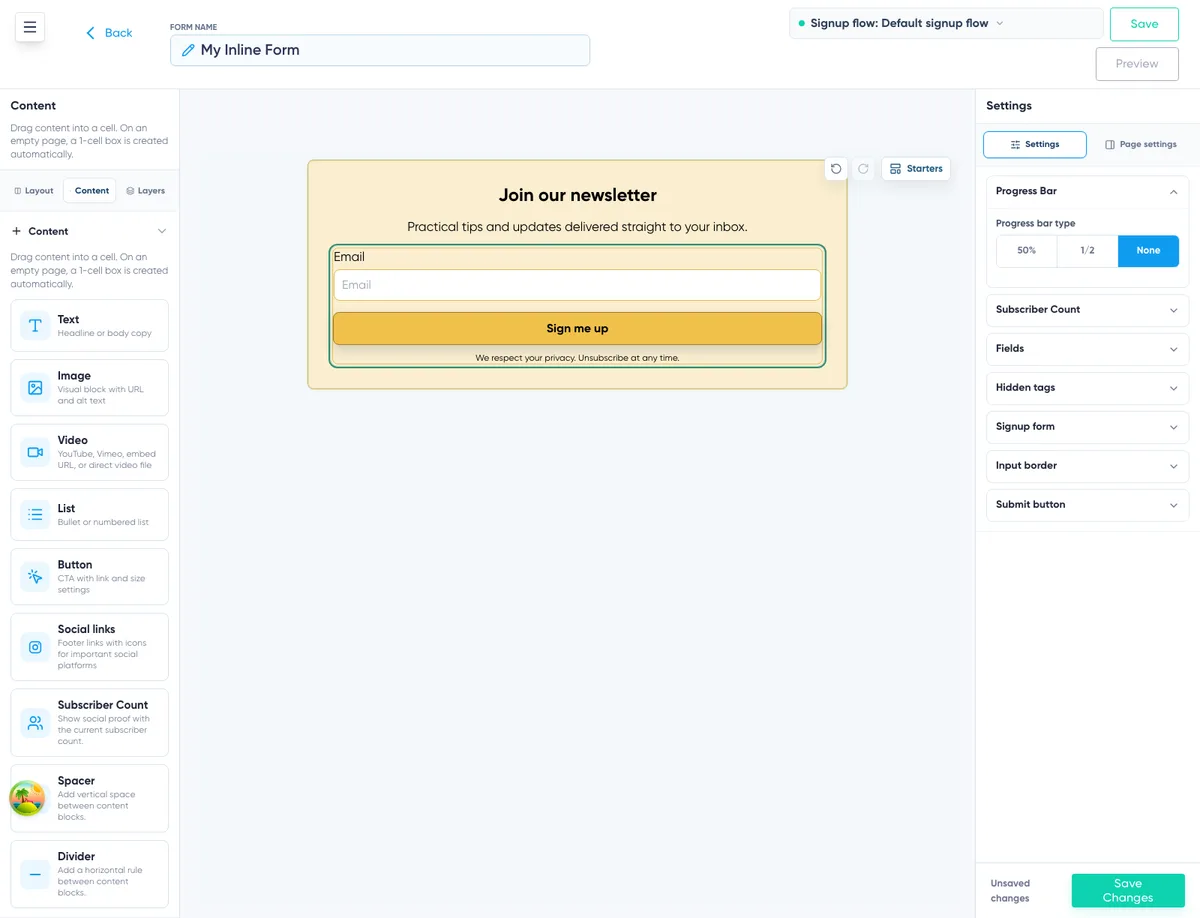This screenshot has height=918, width=1200.
Task: Click the round palm tree avatar icon
Action: pos(27,798)
